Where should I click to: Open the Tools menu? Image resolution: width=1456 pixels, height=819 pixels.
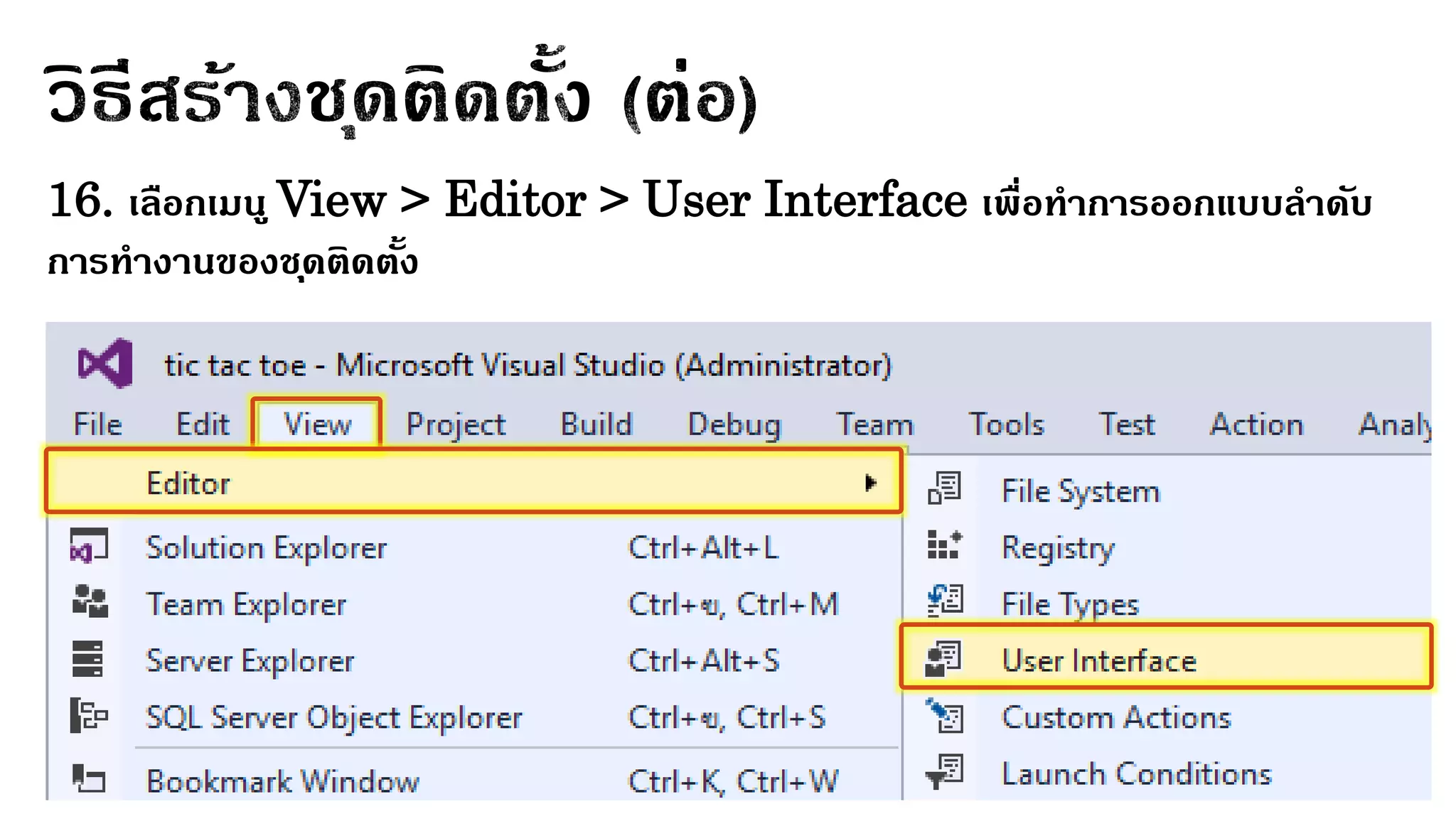1007,424
